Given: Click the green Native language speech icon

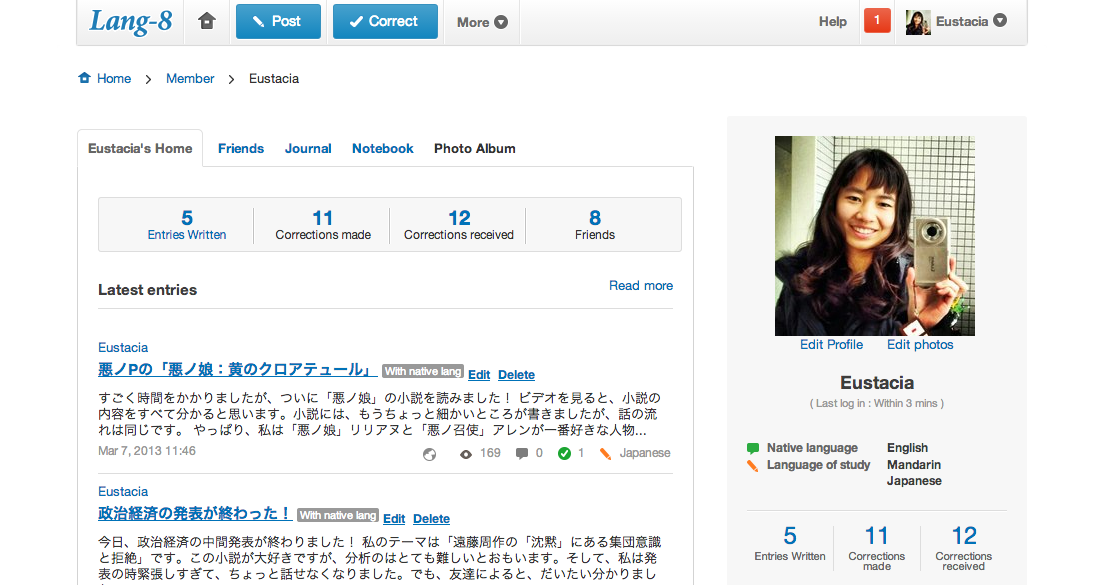Looking at the screenshot, I should (x=753, y=448).
